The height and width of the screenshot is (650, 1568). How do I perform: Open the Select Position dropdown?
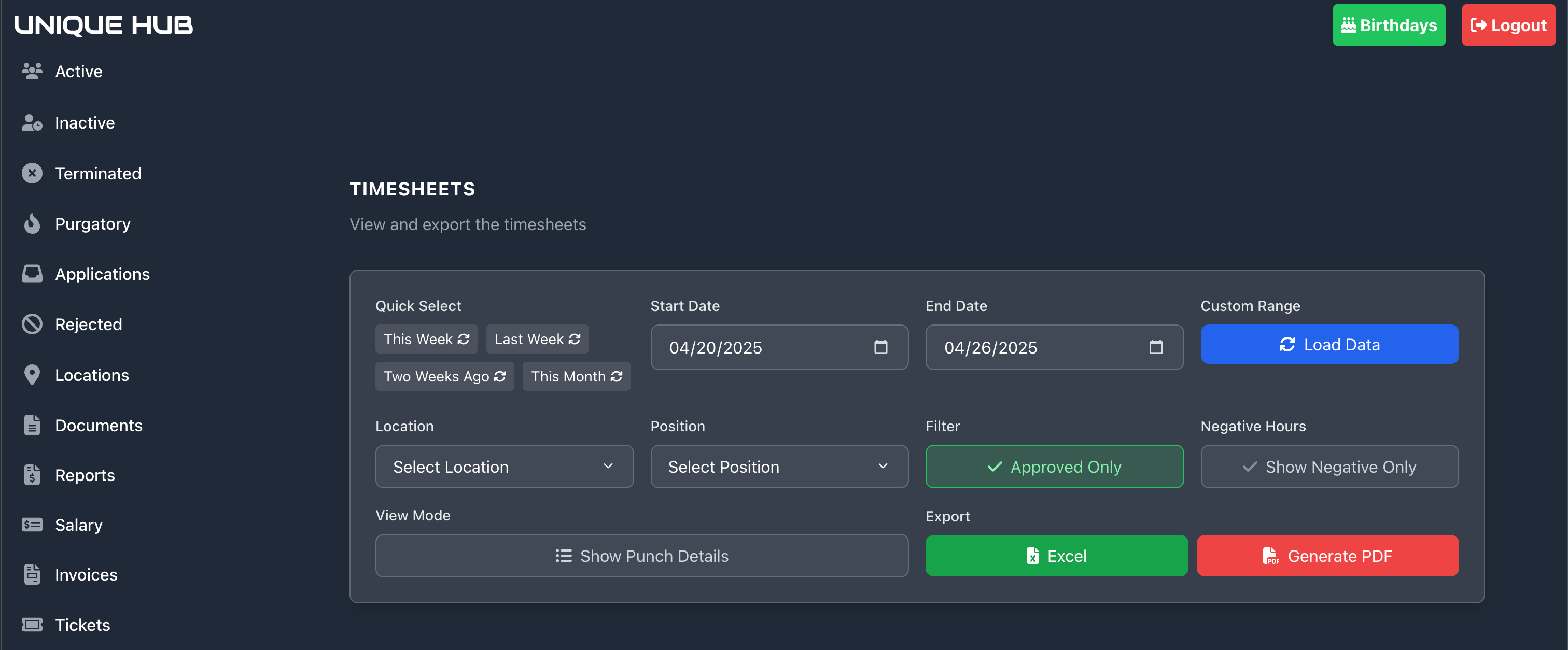click(779, 467)
